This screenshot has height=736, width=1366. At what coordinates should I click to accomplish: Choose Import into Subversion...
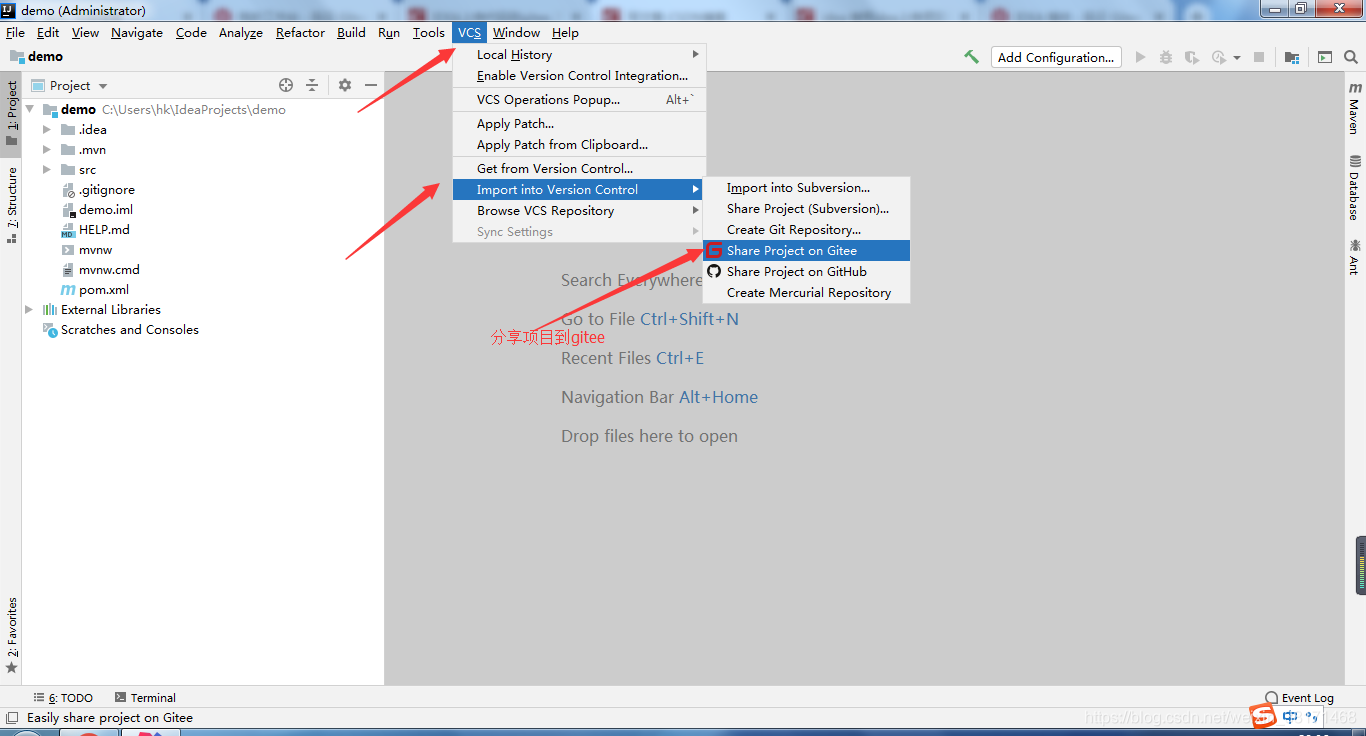[x=807, y=187]
